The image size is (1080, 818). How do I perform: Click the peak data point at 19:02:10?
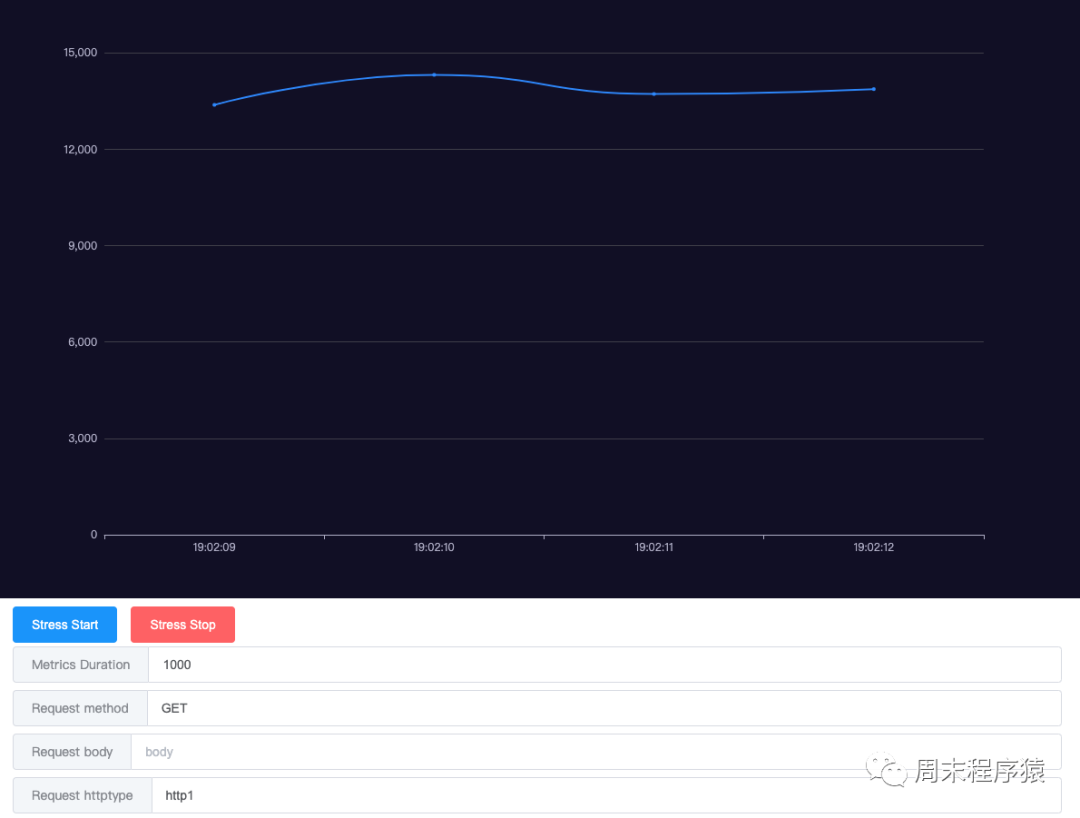click(x=434, y=74)
